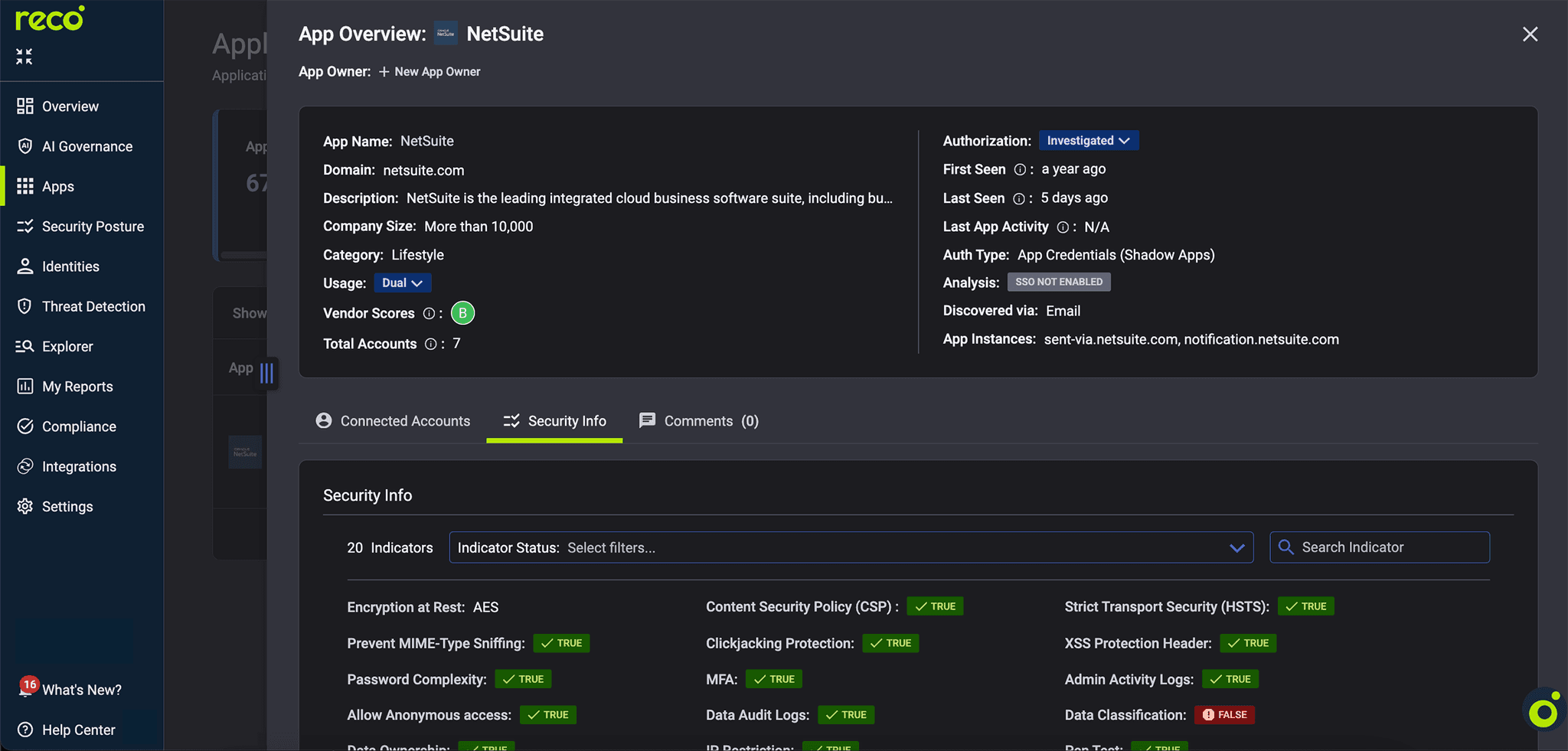This screenshot has height=751, width=1568.
Task: Open Threat Detection in the sidebar
Action: (93, 306)
